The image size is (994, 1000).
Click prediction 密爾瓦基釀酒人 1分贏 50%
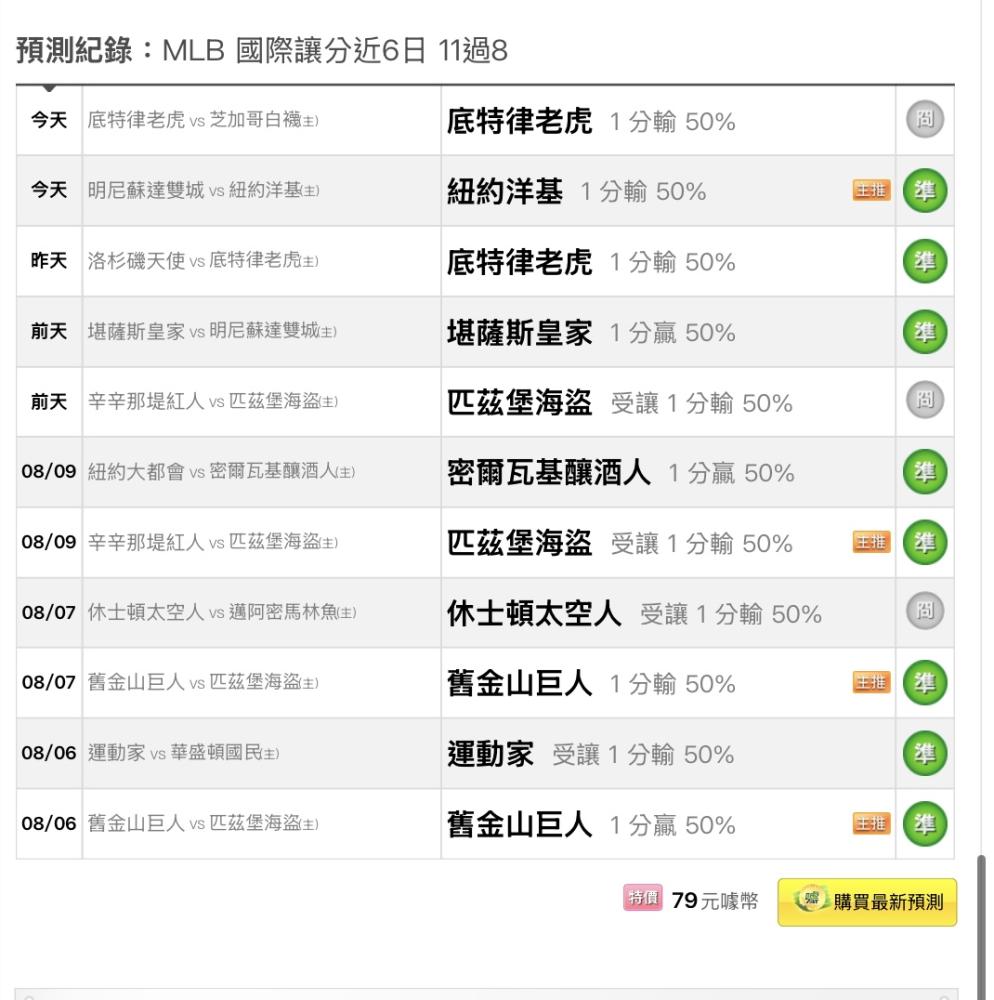[x=621, y=473]
